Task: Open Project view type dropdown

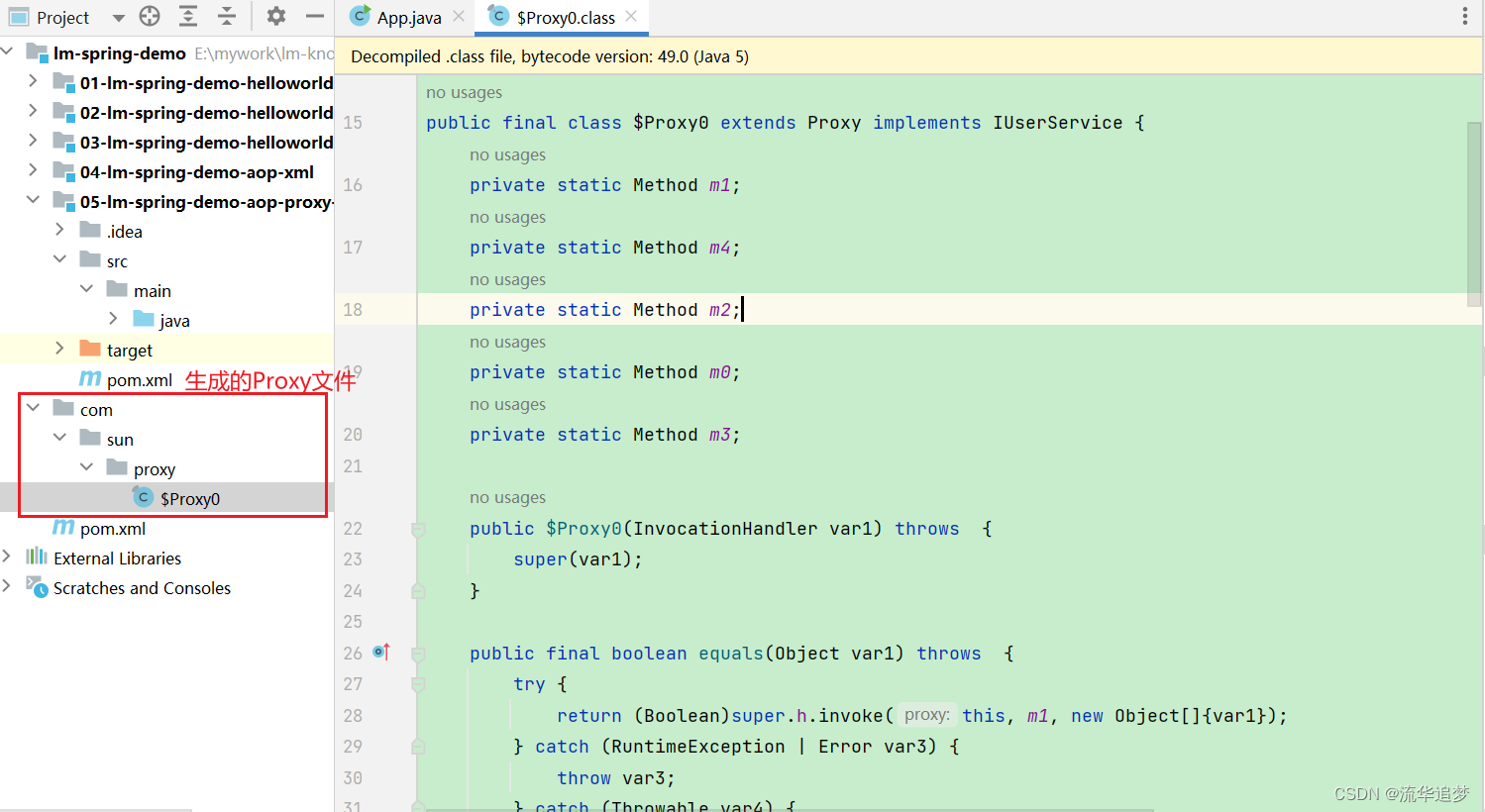Action: [119, 18]
